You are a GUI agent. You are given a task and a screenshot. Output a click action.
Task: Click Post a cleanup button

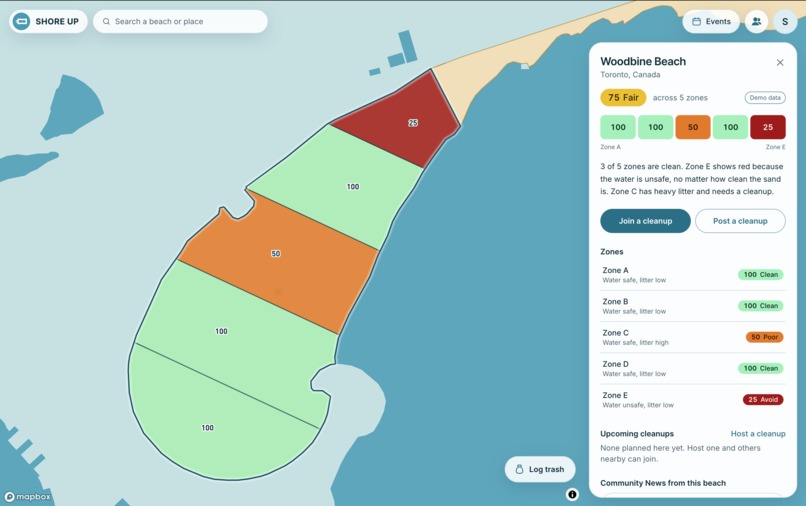pyautogui.click(x=740, y=221)
